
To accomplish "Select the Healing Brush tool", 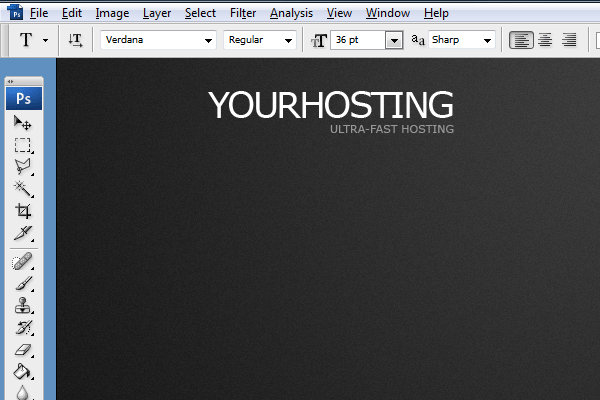I will (23, 262).
